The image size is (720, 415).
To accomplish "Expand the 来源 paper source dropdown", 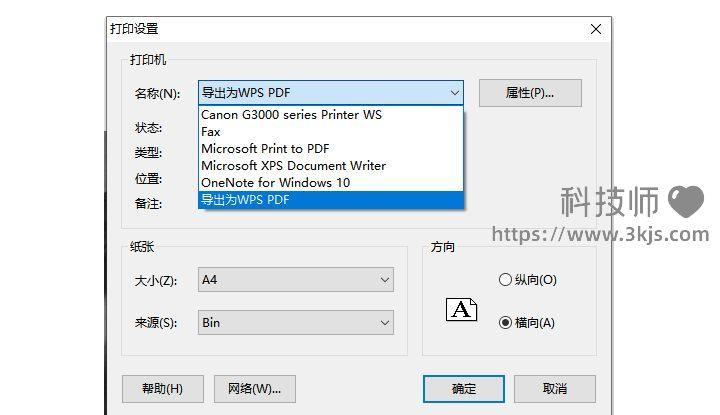I will [295, 323].
